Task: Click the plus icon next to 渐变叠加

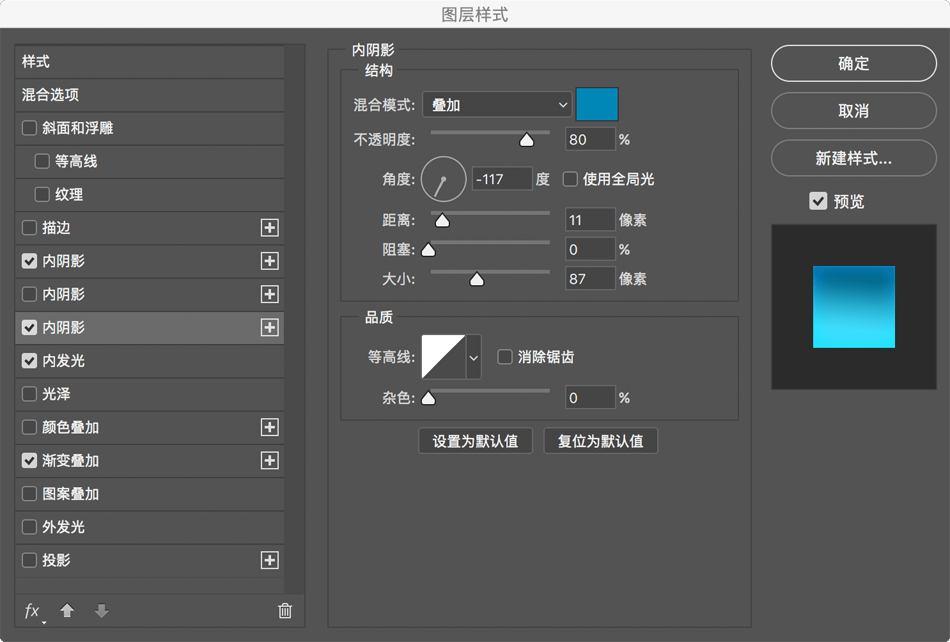Action: (x=270, y=461)
